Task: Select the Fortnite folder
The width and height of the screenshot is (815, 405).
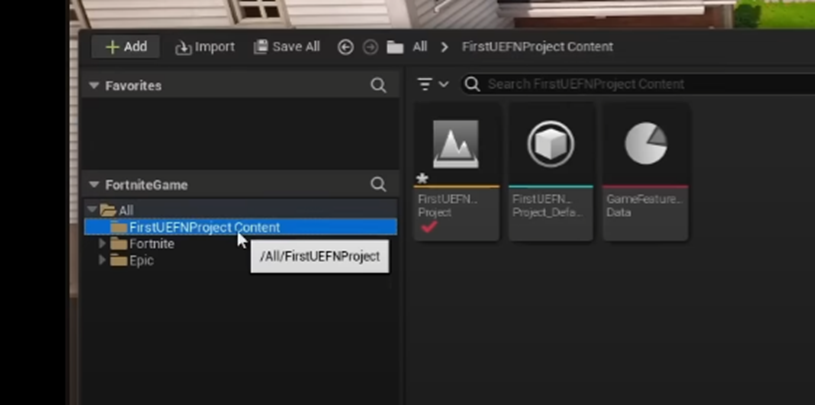Action: [x=152, y=243]
